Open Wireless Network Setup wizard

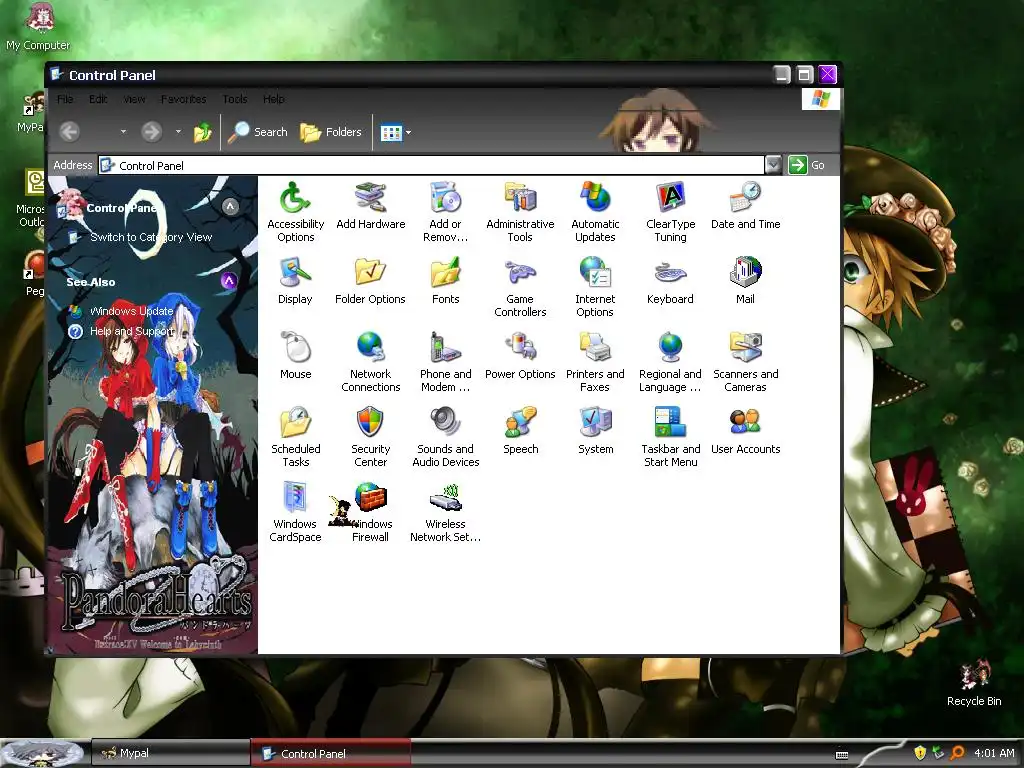coord(445,511)
